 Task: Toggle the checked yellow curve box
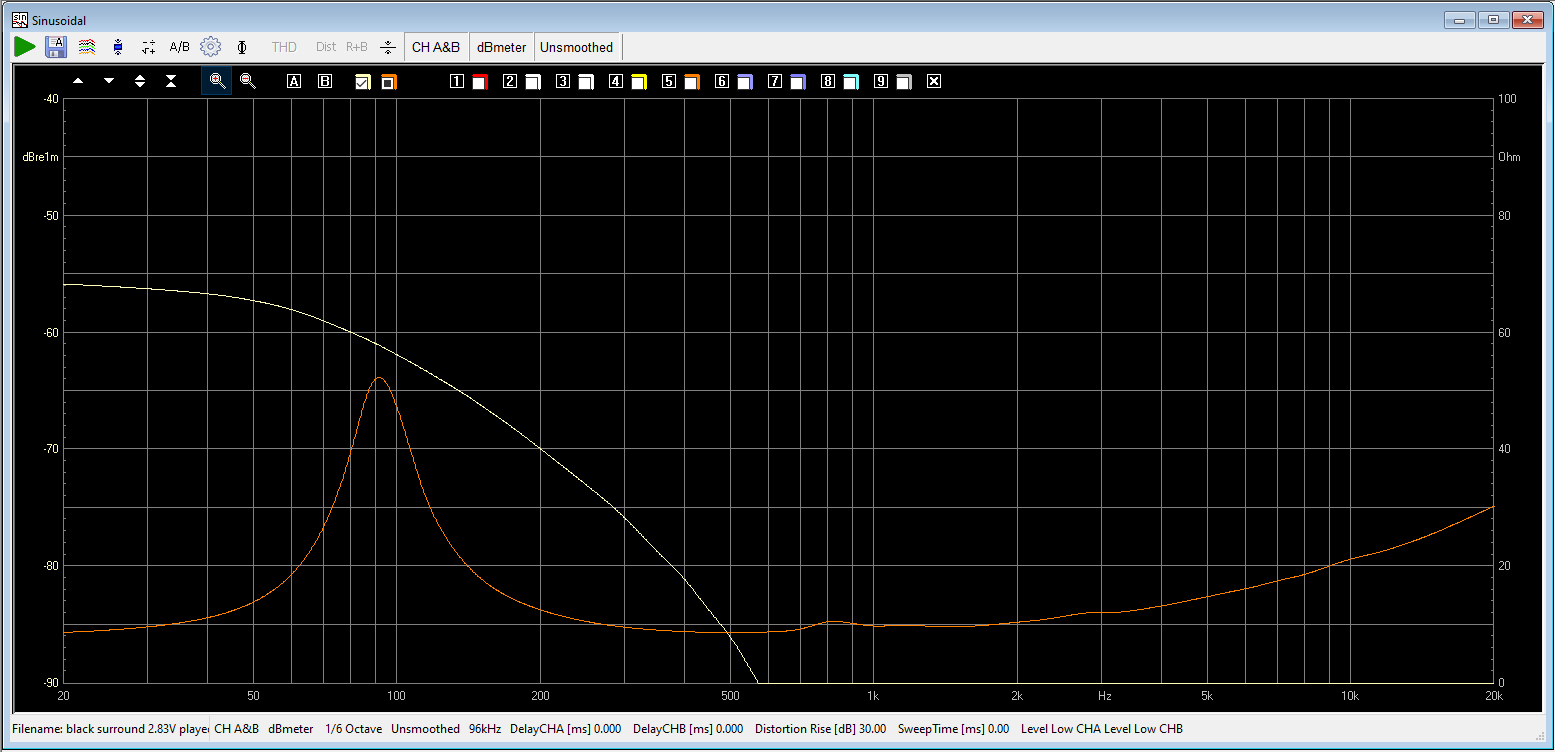click(x=363, y=82)
